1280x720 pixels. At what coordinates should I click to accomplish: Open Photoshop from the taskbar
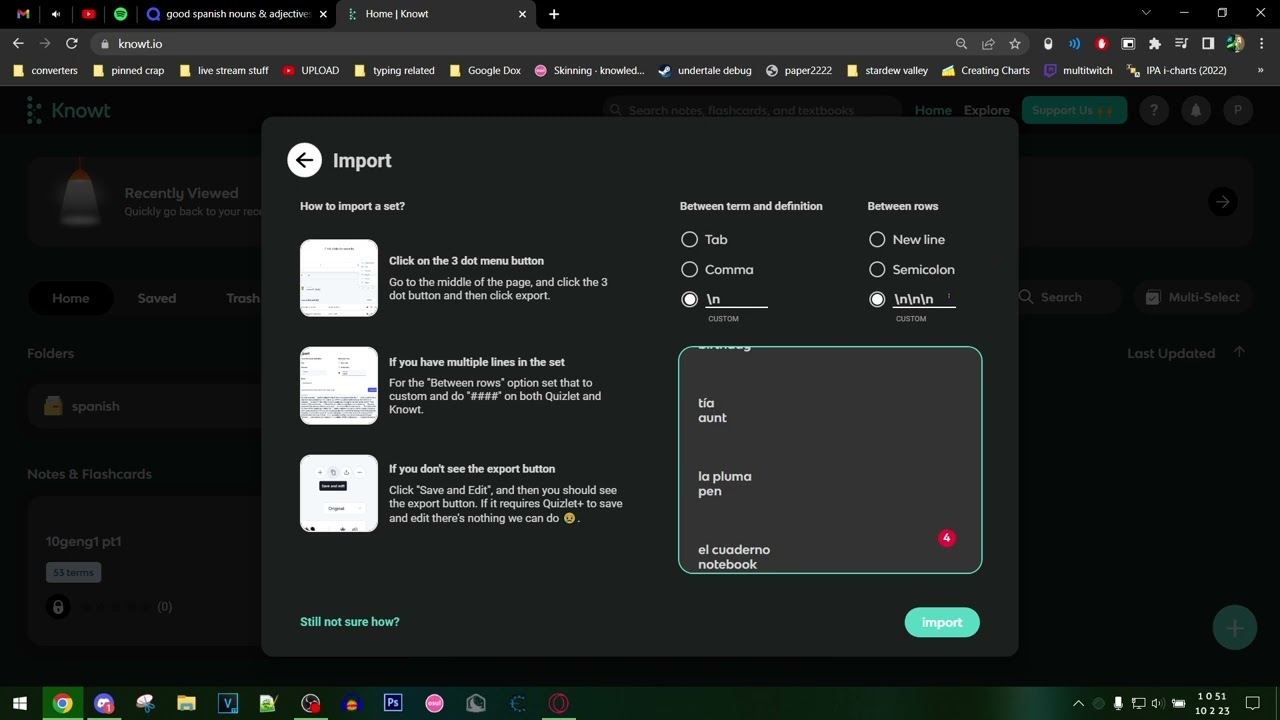point(393,703)
